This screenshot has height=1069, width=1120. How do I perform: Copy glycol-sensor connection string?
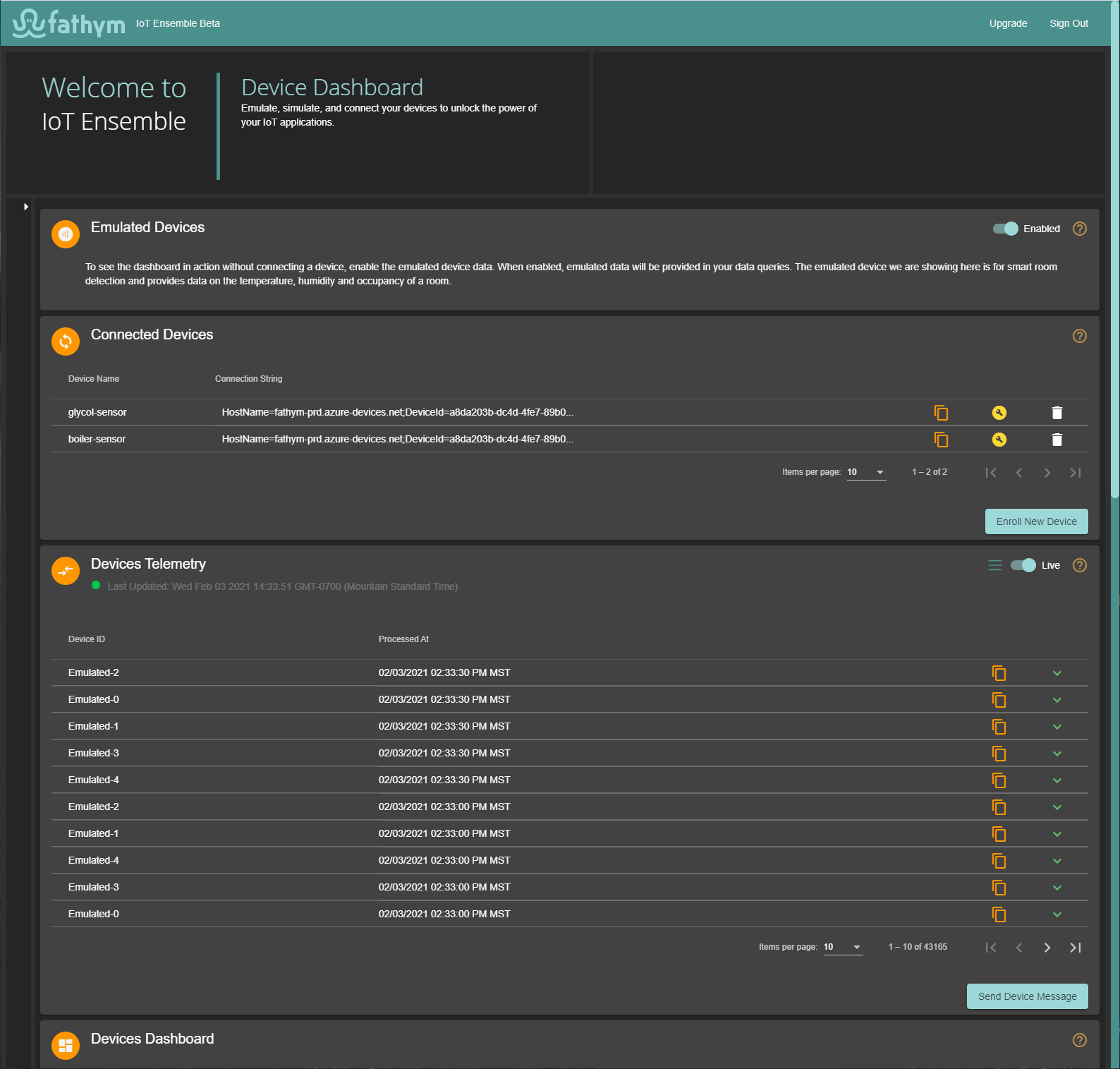pyautogui.click(x=941, y=413)
